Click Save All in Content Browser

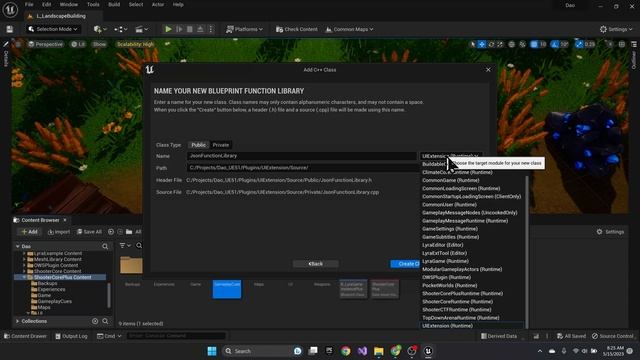(89, 232)
